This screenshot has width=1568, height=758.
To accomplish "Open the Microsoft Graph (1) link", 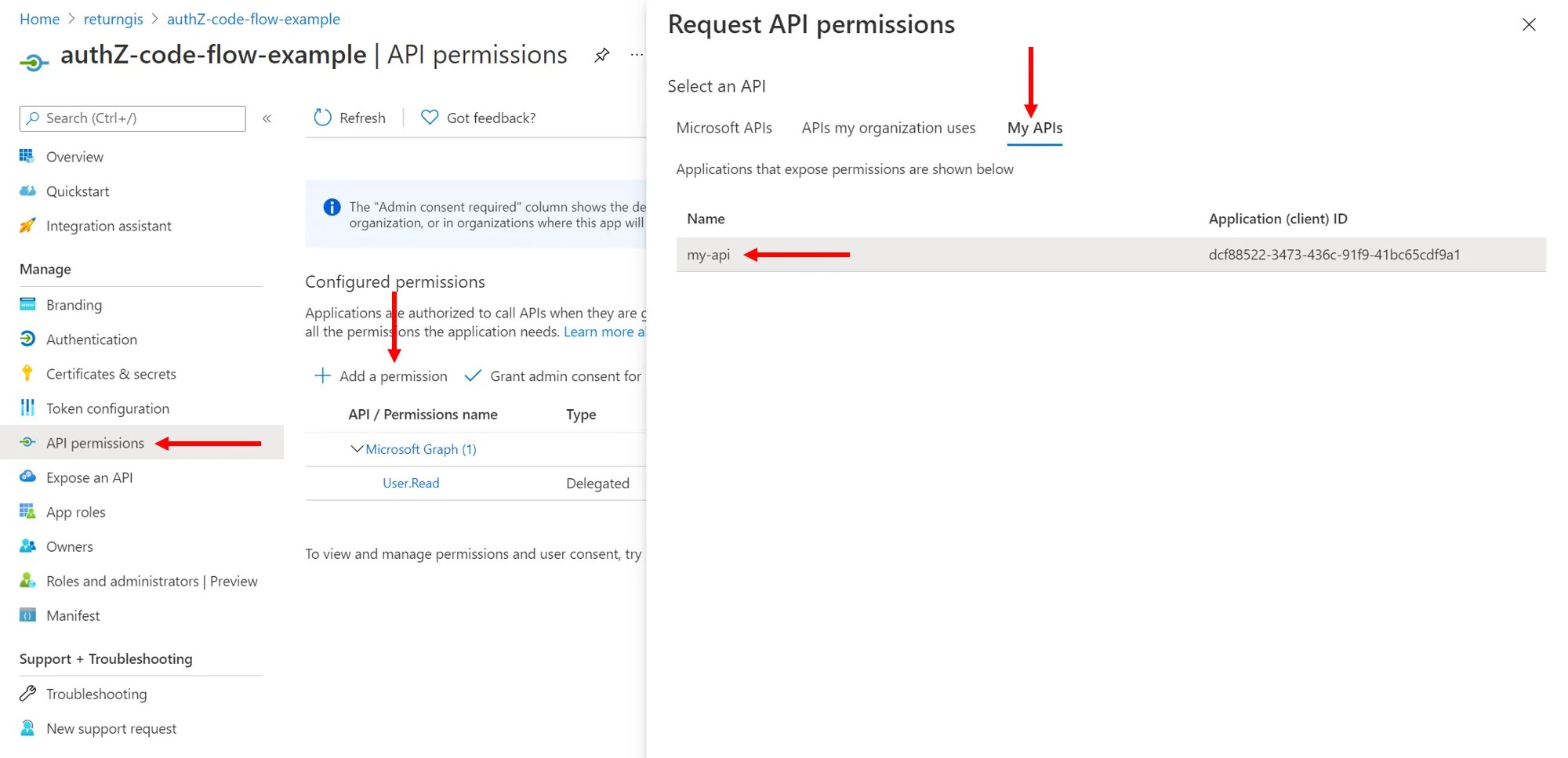I will coord(421,449).
